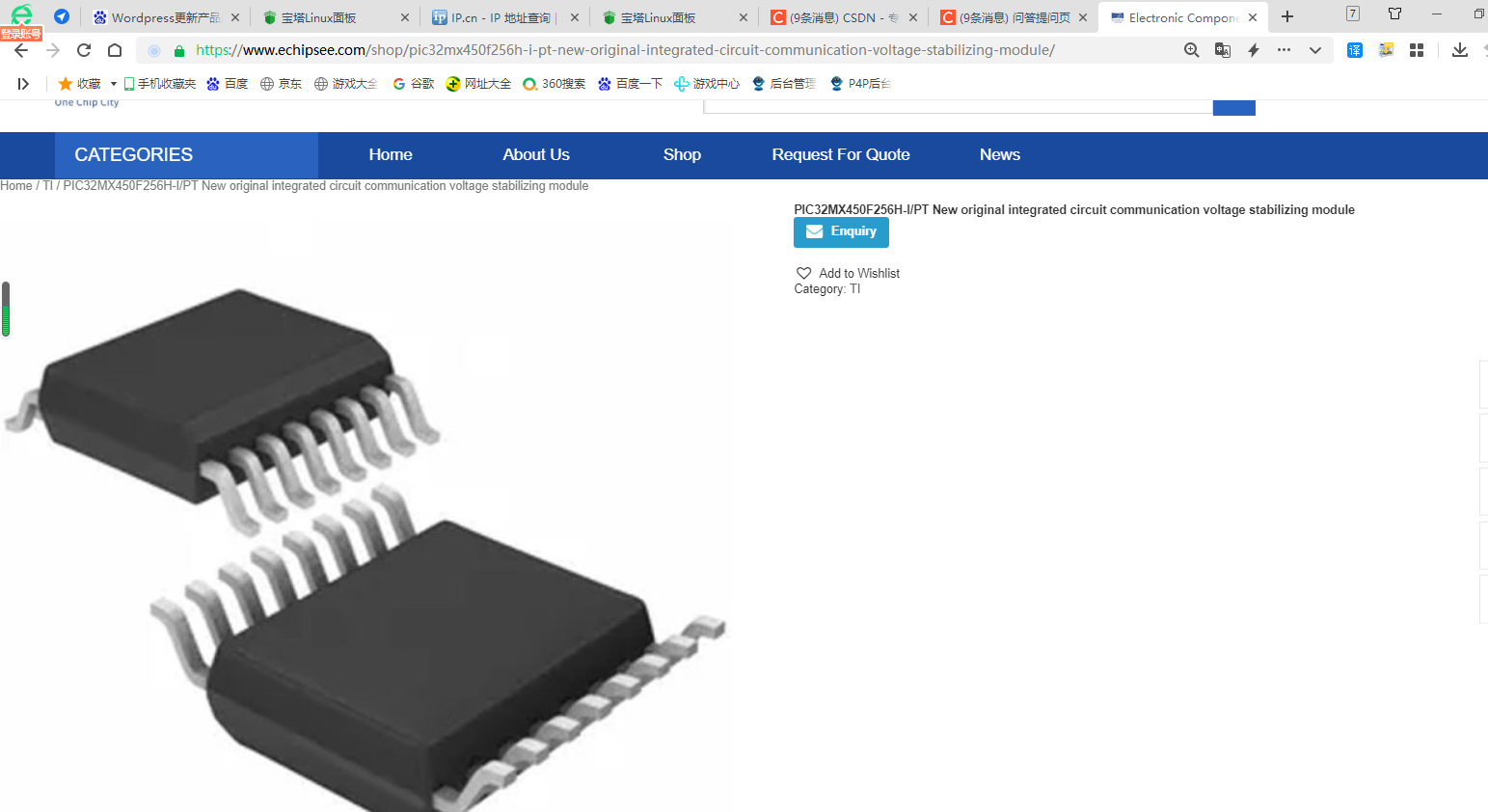Toggle the bookmarks sidebar expand arrow
The height and width of the screenshot is (812, 1488).
coord(23,84)
